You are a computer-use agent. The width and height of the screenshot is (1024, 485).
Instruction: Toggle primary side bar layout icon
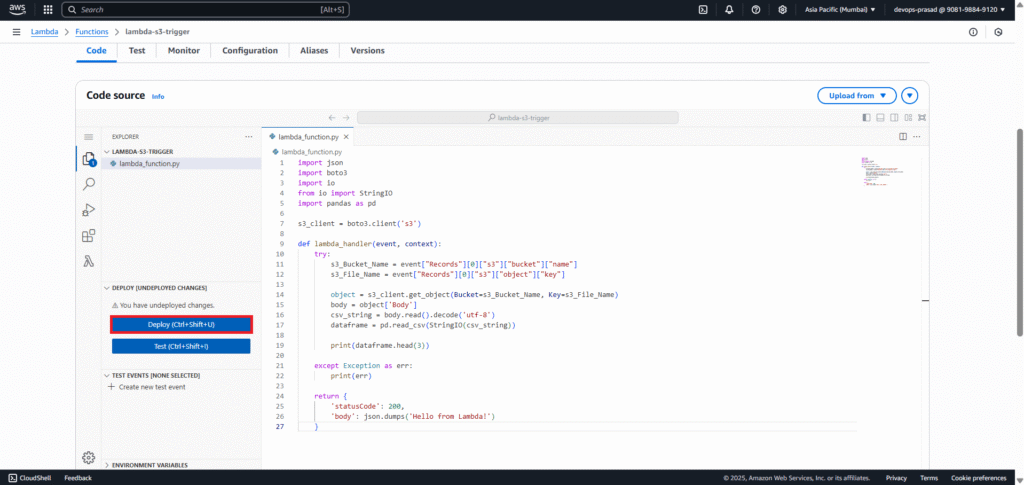point(867,117)
